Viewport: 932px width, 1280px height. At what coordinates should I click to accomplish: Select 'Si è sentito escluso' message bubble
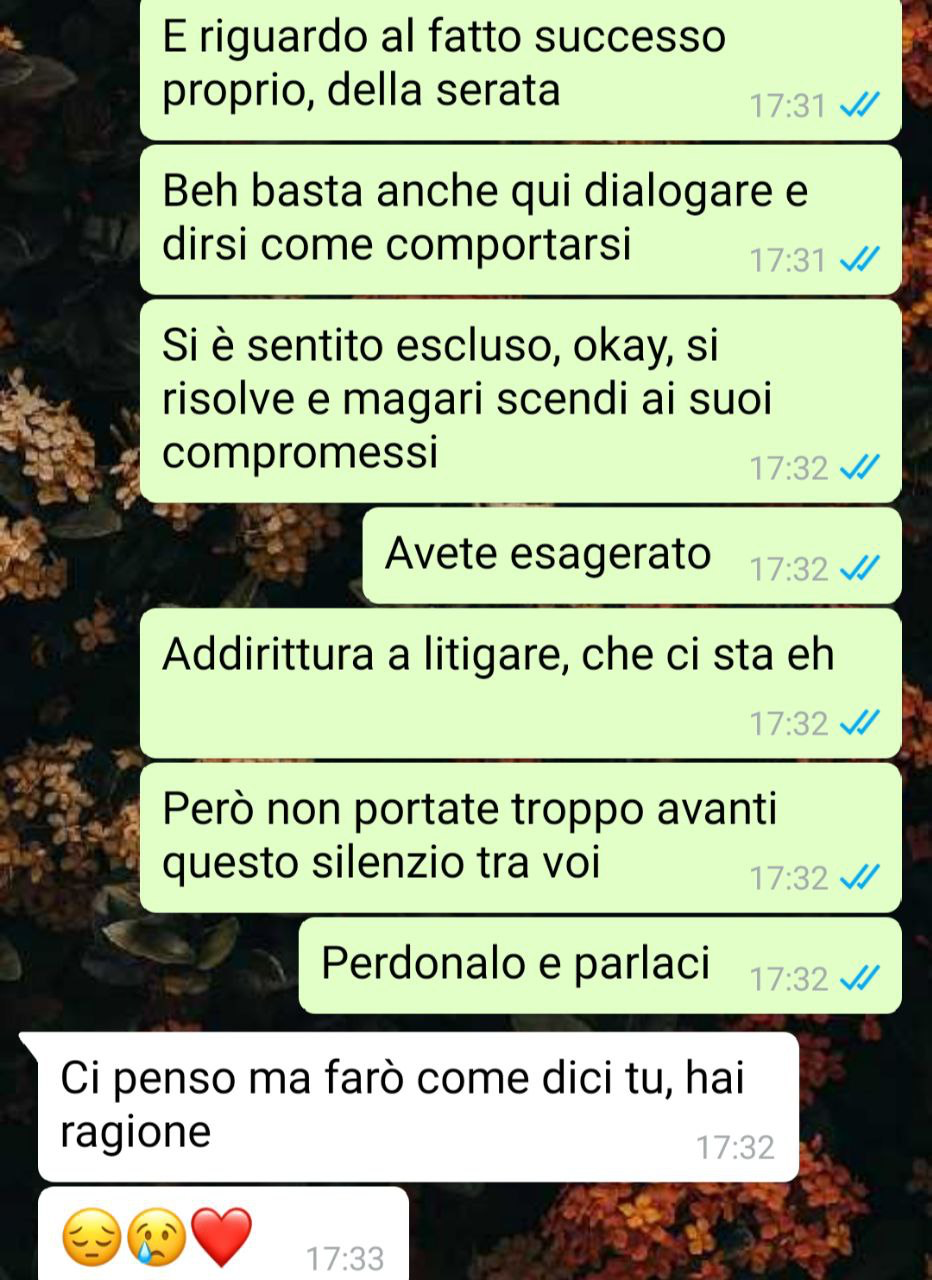(x=521, y=401)
